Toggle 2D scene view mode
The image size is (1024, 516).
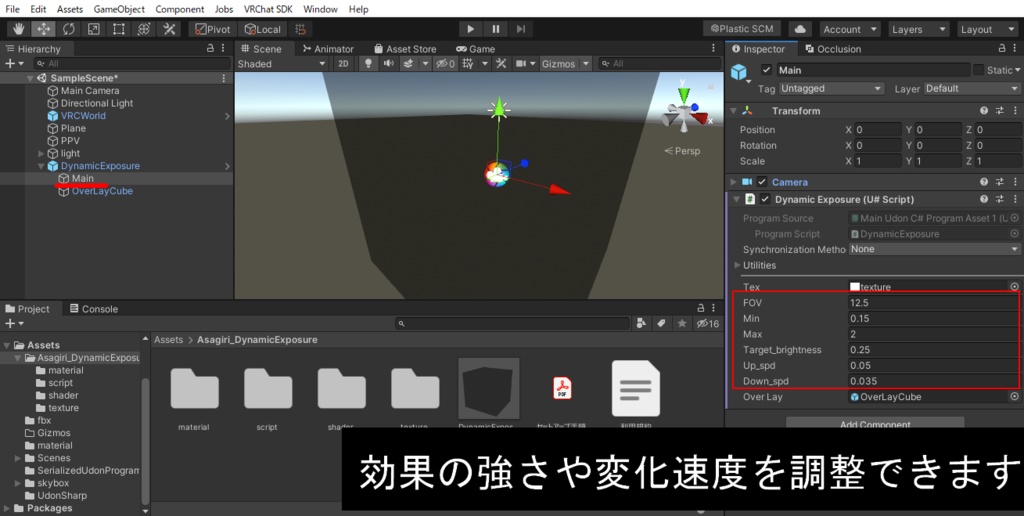pos(343,63)
